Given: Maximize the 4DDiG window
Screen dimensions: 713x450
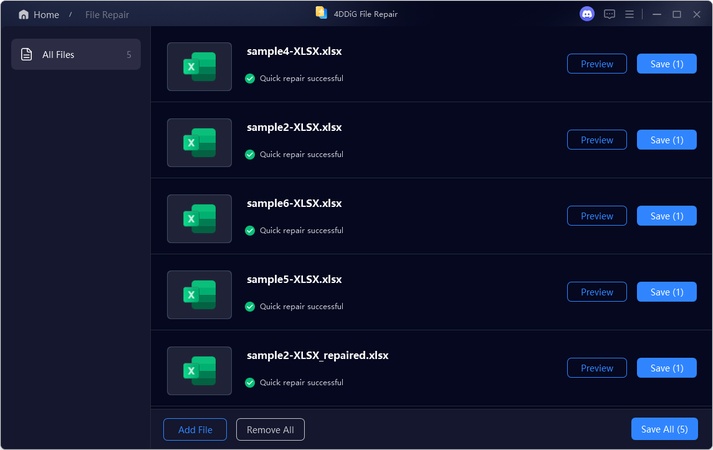Looking at the screenshot, I should point(677,14).
